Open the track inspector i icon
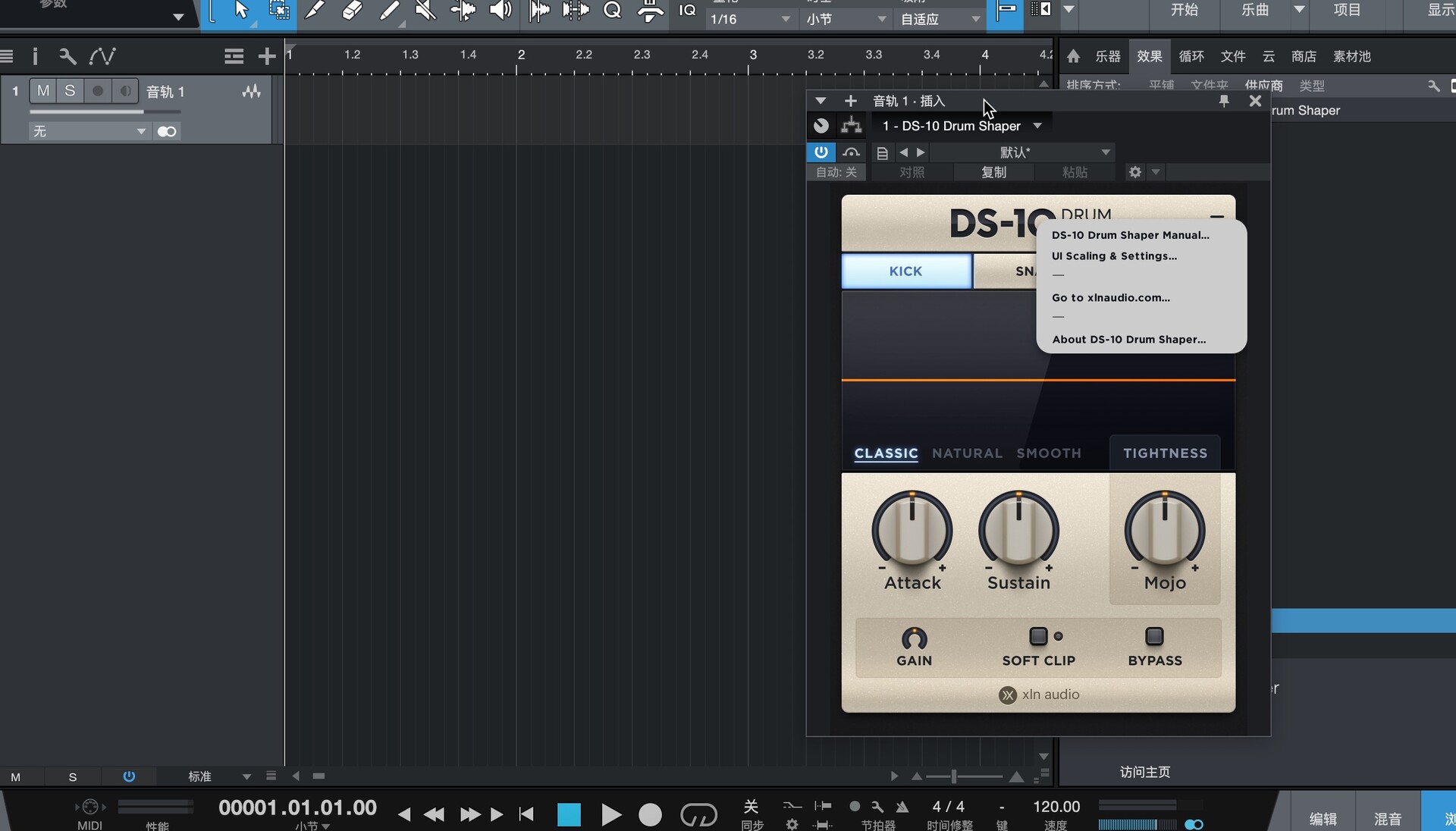 pyautogui.click(x=35, y=56)
